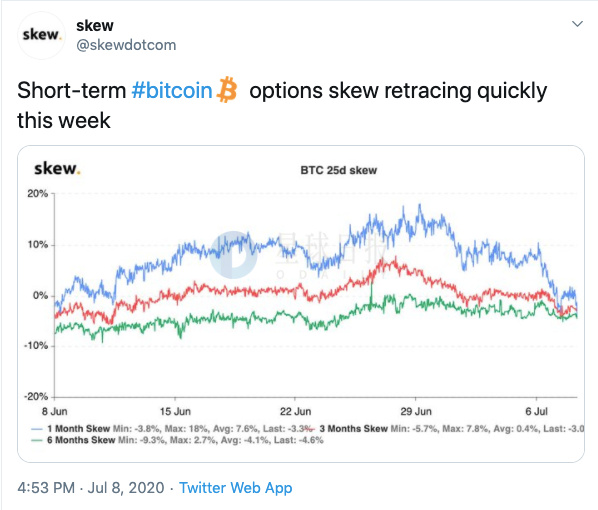Click the 4:53 PM Jul 8, 2020 timestamp

(x=91, y=487)
